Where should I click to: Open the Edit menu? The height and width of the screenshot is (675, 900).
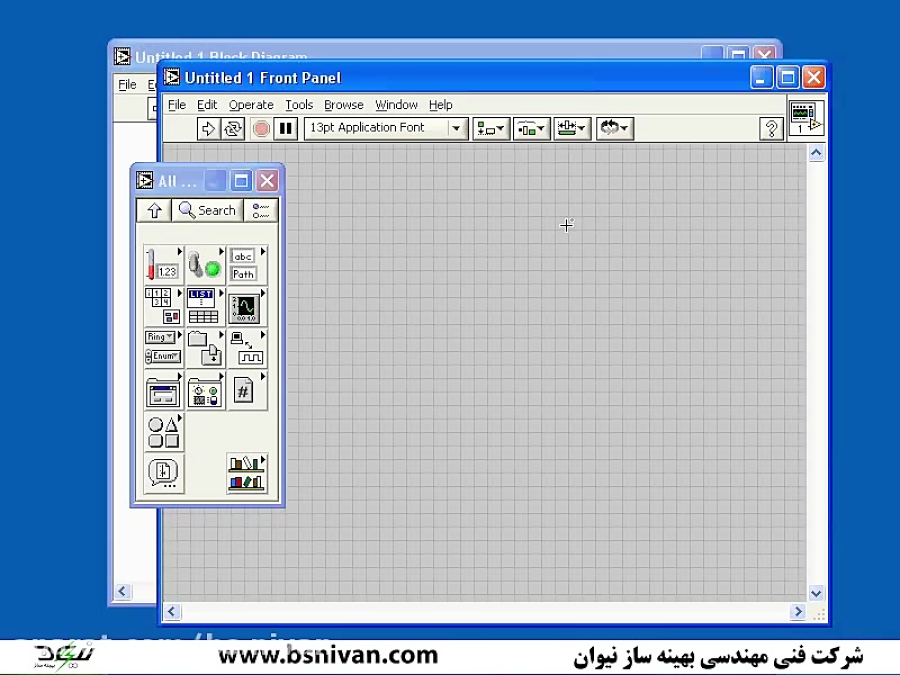coord(207,105)
